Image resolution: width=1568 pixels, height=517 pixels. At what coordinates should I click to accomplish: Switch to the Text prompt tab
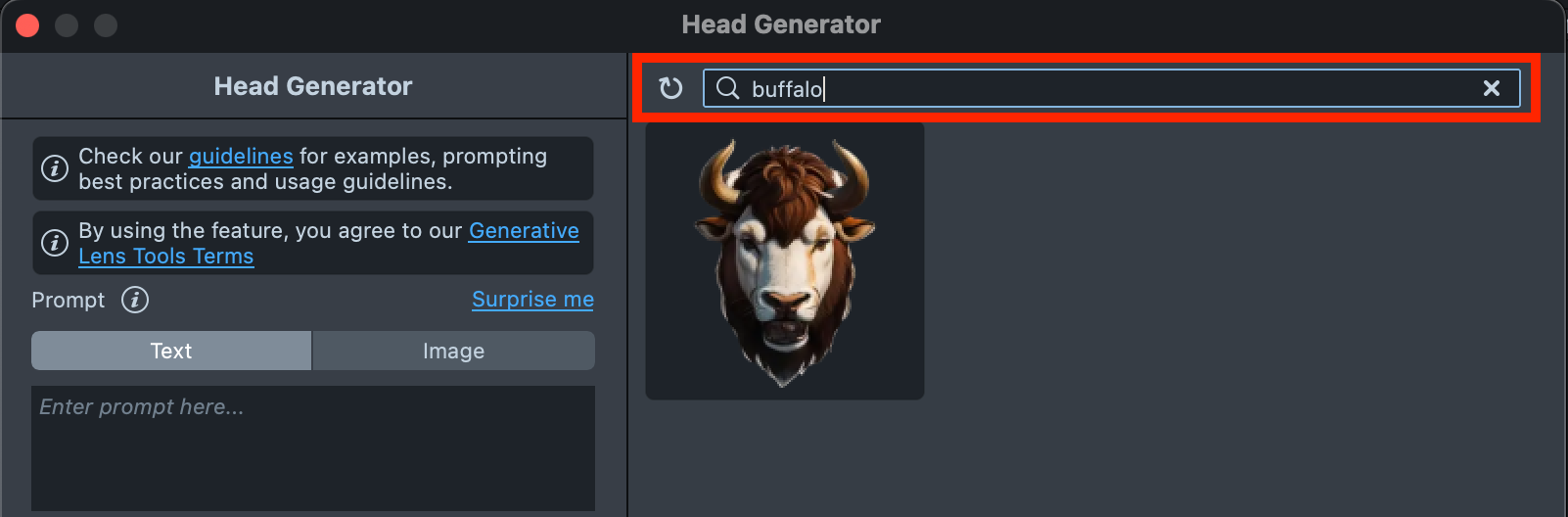point(171,351)
